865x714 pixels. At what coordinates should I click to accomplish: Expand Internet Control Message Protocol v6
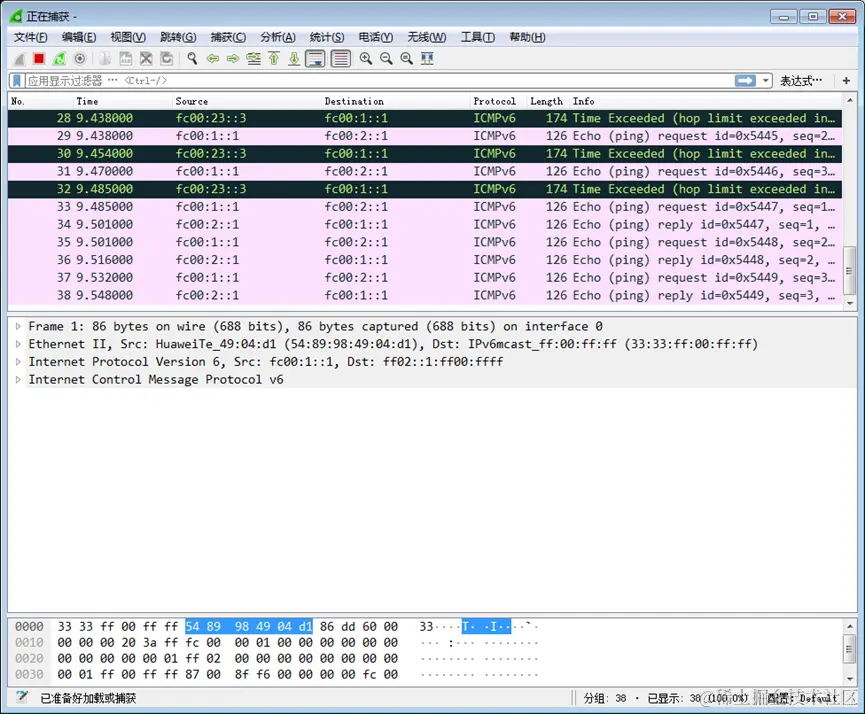(18, 380)
